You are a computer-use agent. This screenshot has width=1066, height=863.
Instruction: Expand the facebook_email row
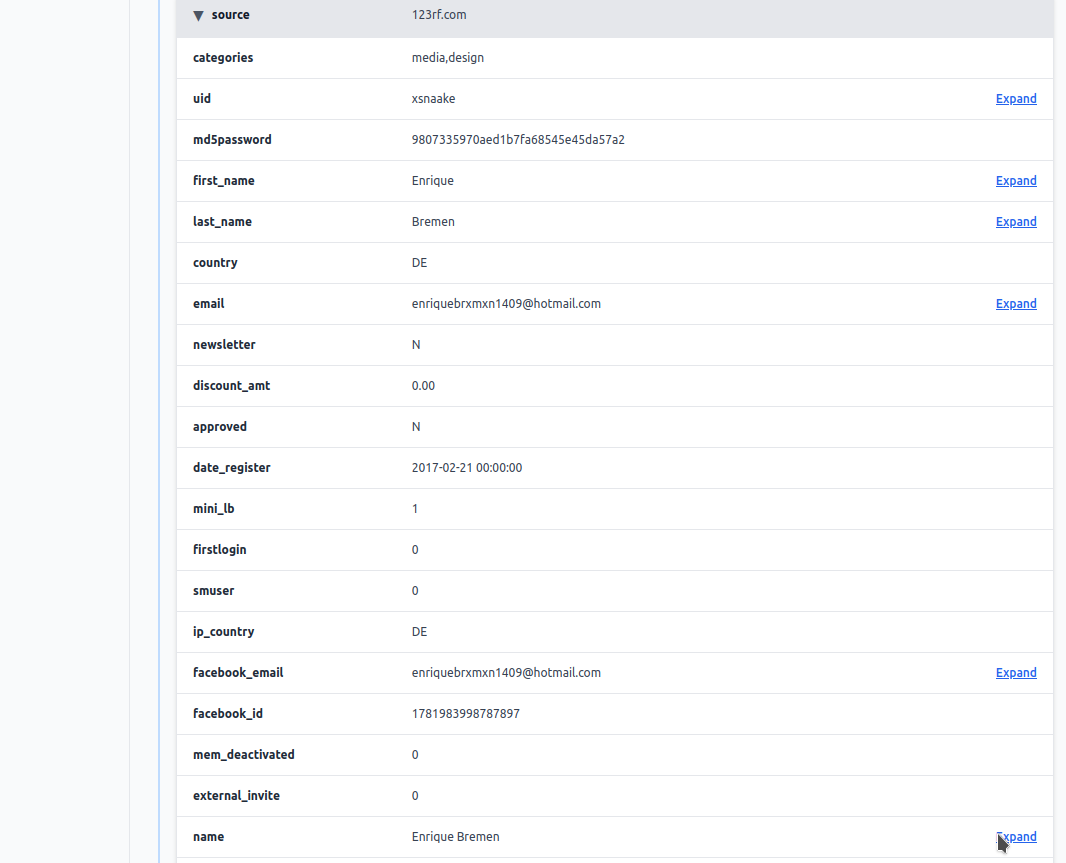[1016, 673]
